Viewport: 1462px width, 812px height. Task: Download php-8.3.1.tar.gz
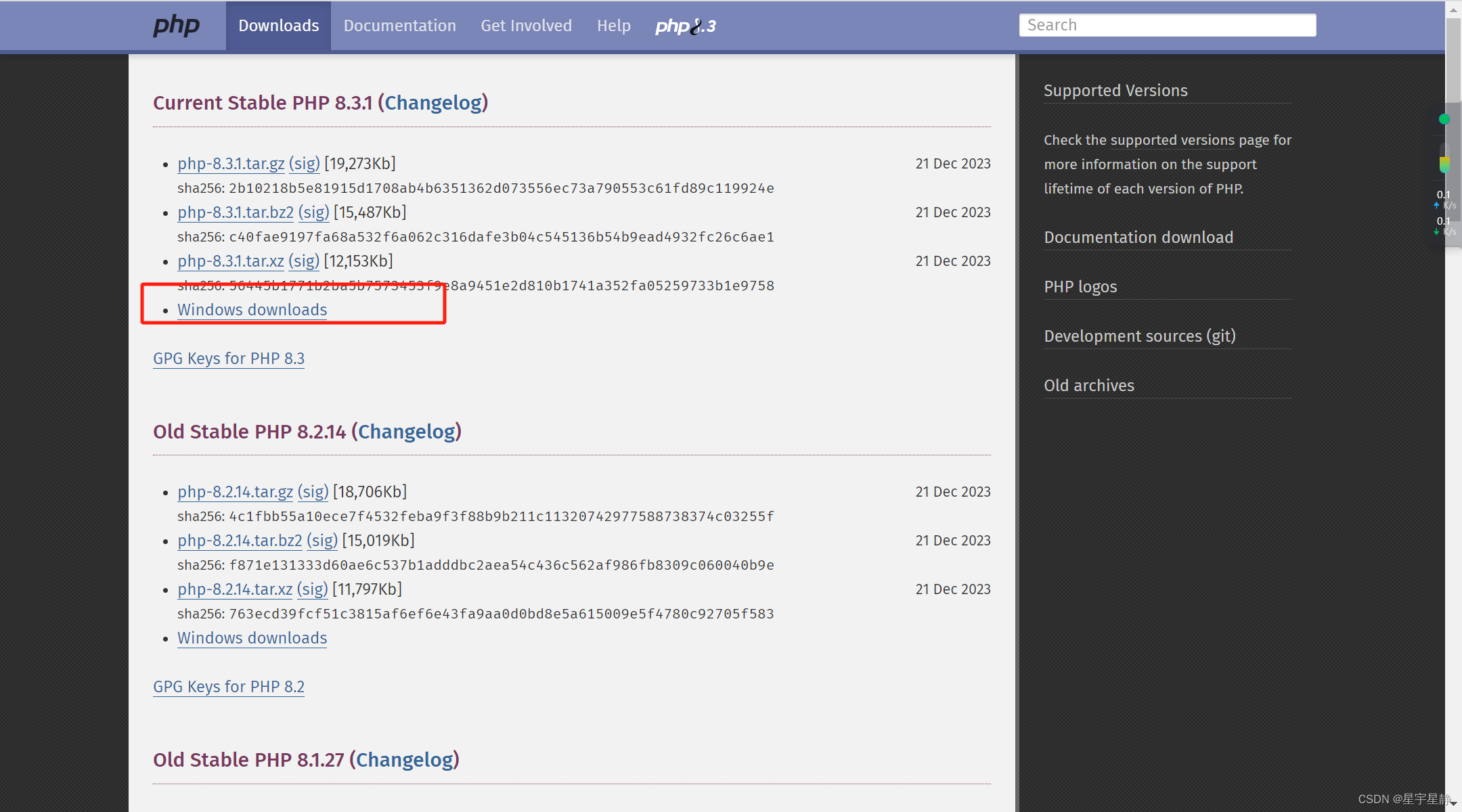point(231,164)
